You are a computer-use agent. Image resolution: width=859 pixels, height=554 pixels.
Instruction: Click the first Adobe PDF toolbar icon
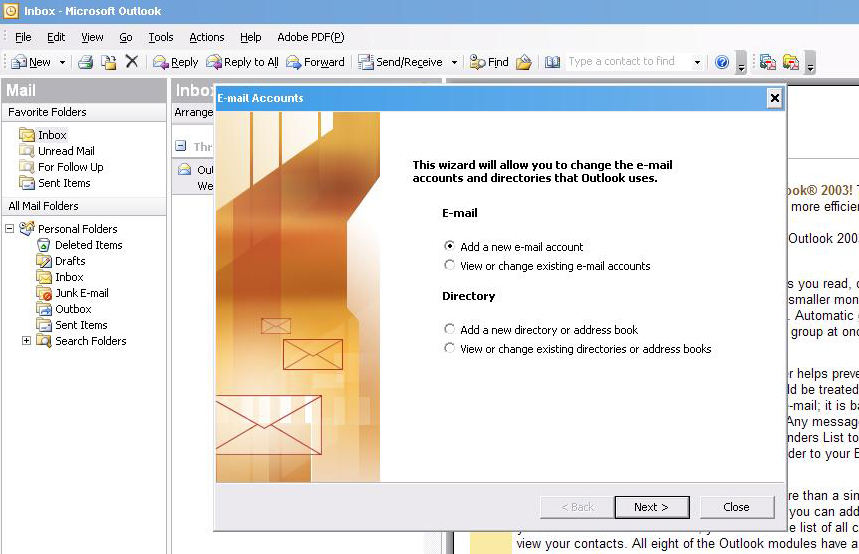[768, 62]
